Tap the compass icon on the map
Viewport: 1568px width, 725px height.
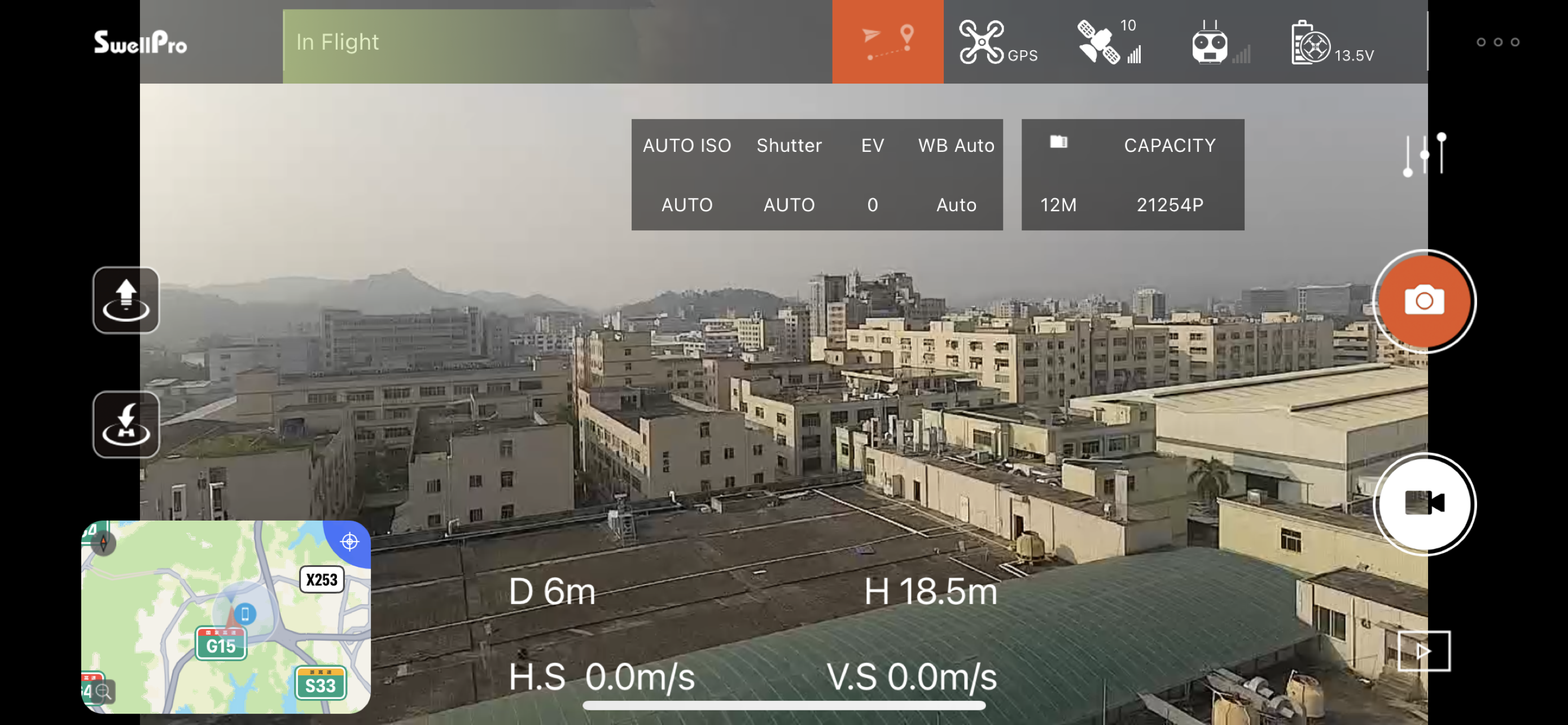pyautogui.click(x=103, y=543)
